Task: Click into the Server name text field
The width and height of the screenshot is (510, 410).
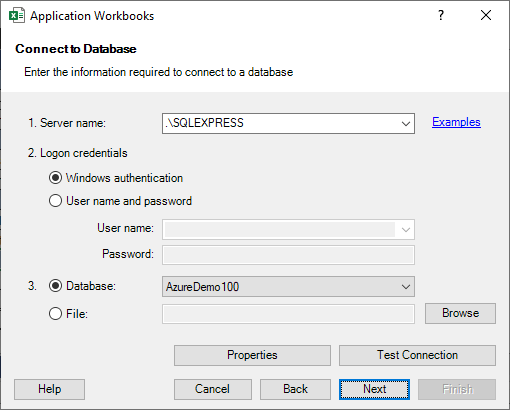Action: 280,123
